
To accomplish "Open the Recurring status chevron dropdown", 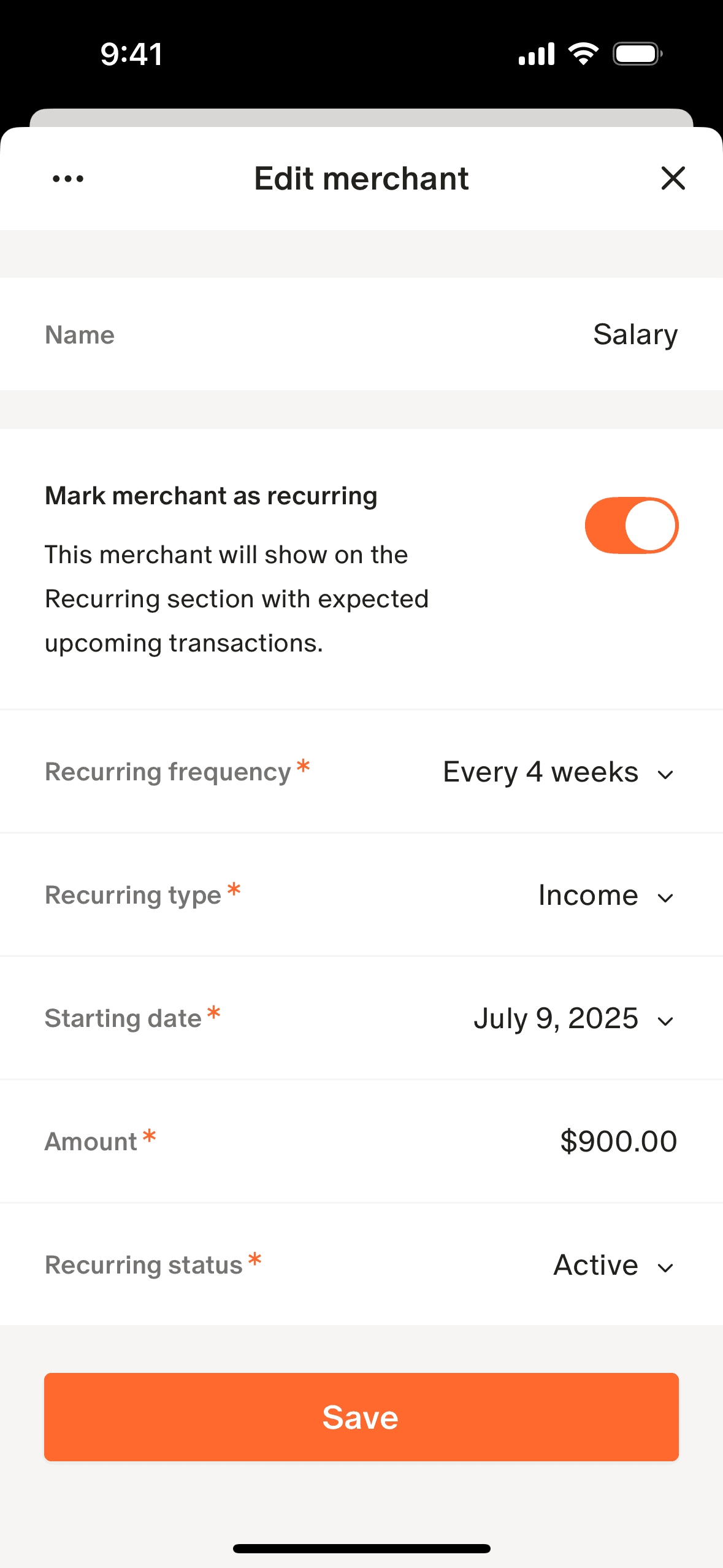I will 665,1268.
